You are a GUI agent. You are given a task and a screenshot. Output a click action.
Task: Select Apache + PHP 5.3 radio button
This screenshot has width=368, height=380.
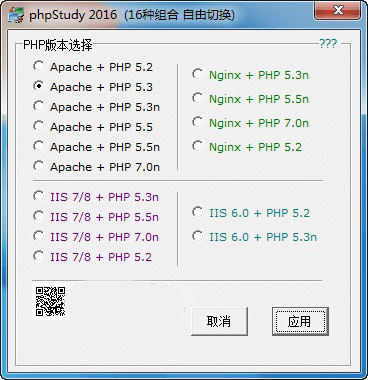pyautogui.click(x=38, y=86)
